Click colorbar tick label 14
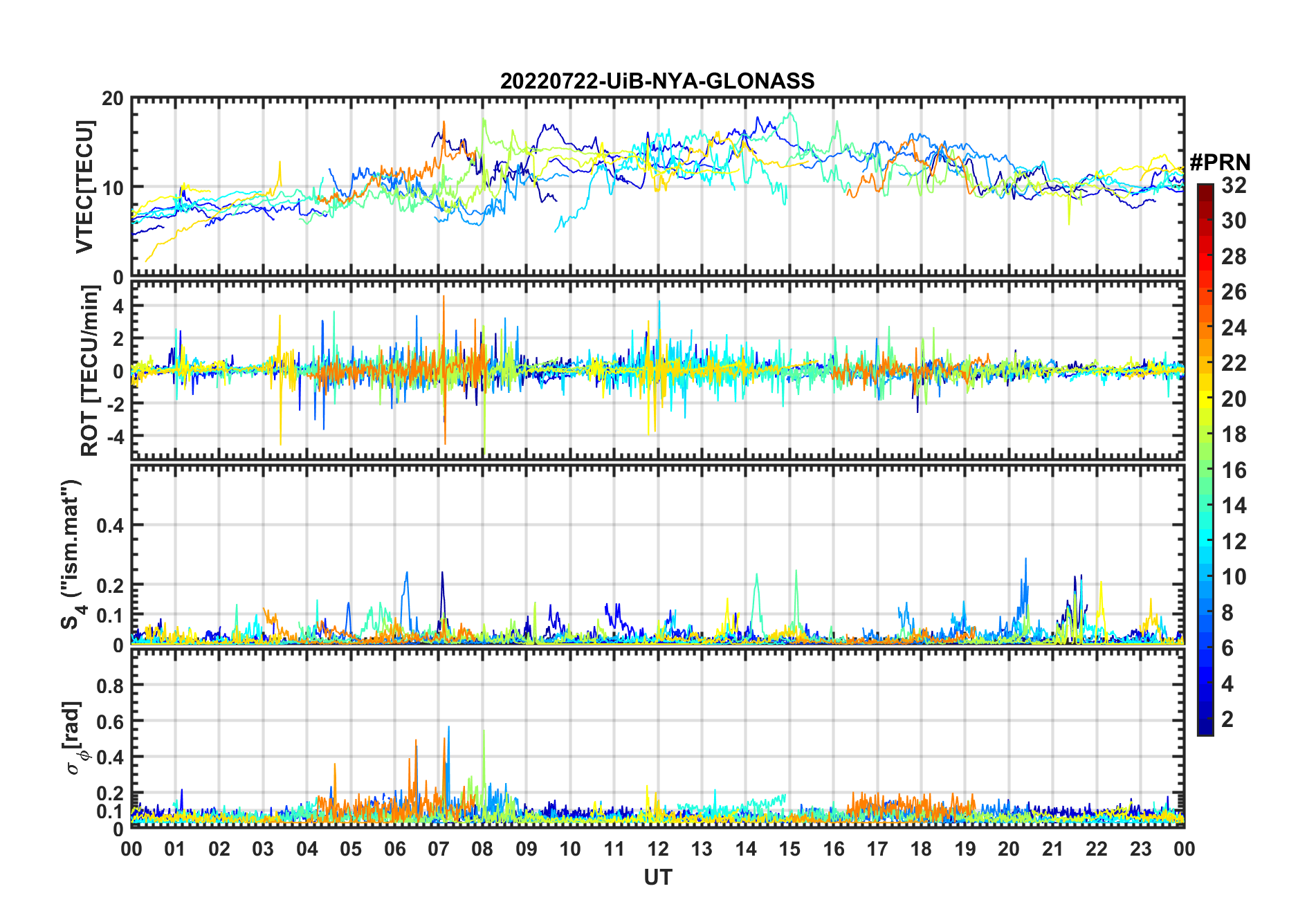 click(1234, 506)
